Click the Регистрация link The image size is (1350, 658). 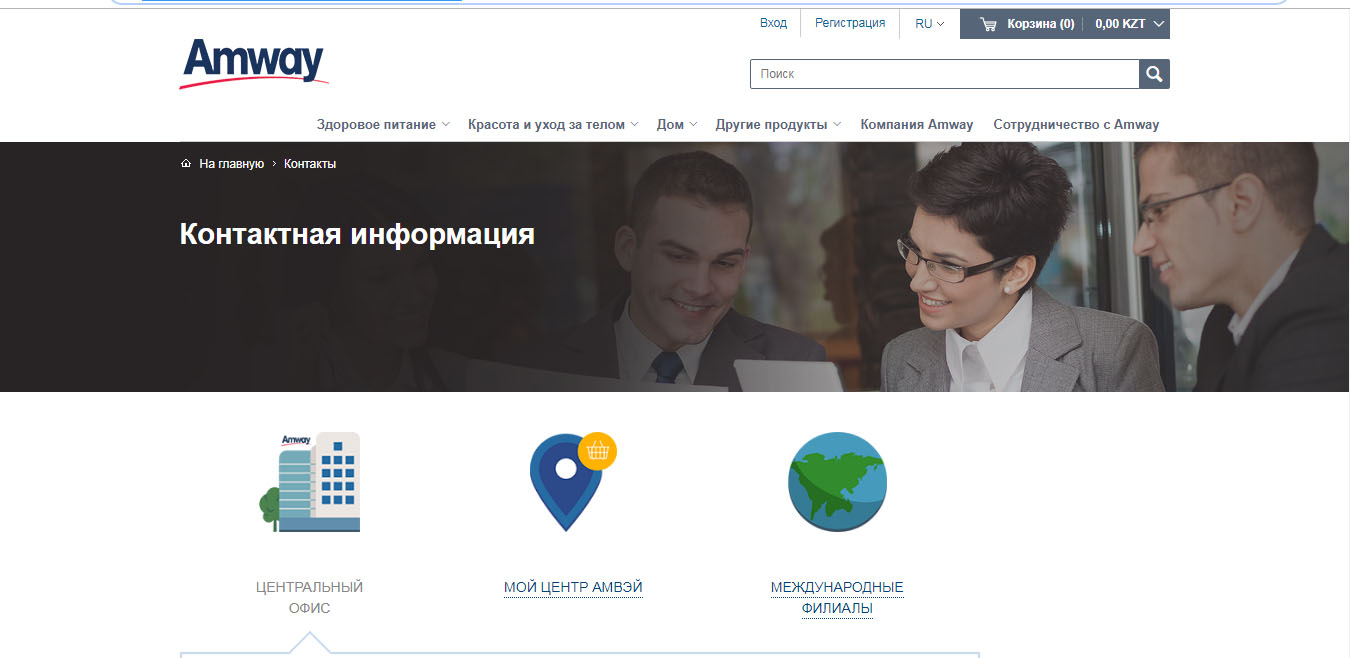pos(850,23)
